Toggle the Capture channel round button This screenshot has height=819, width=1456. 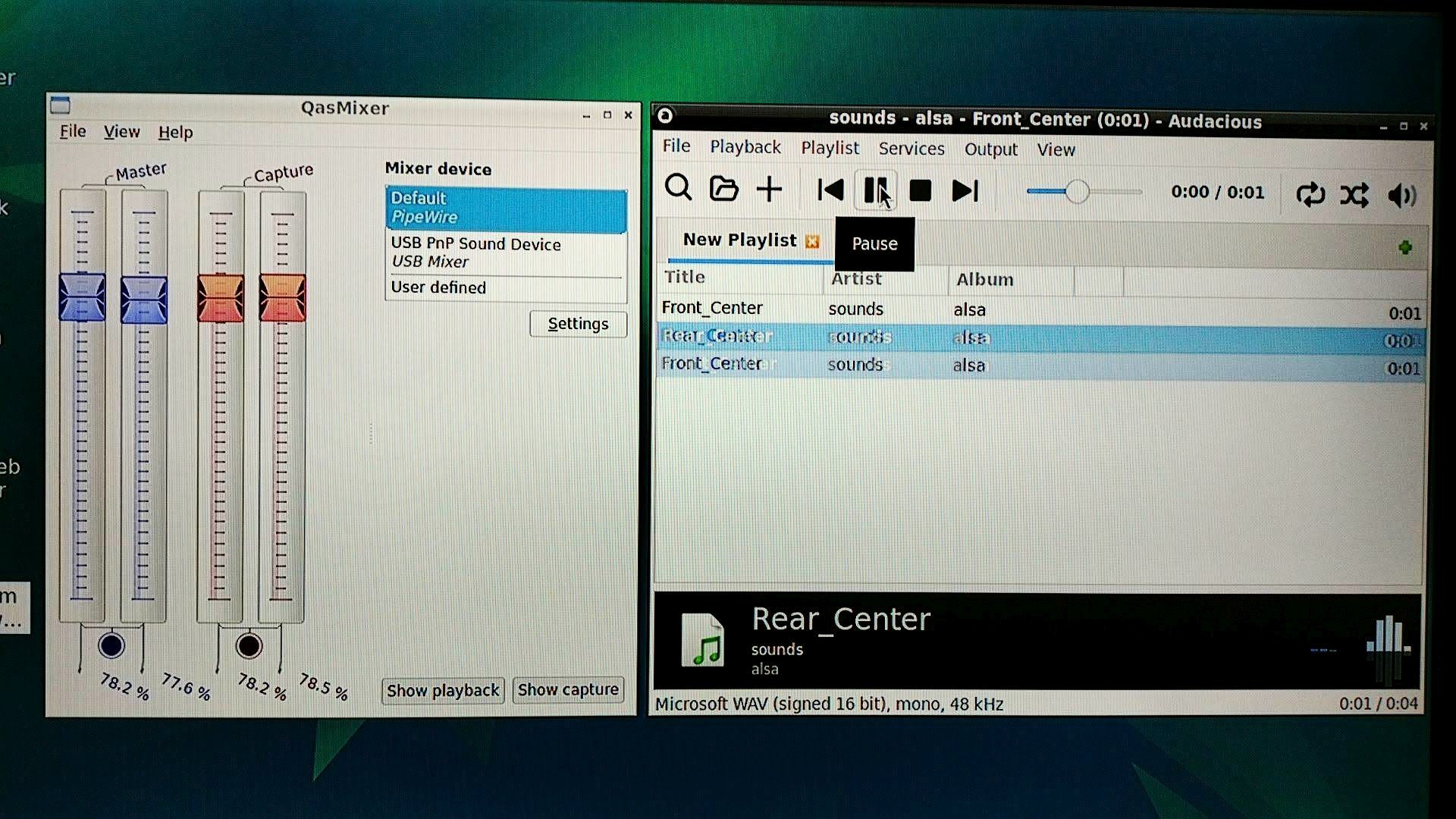249,646
